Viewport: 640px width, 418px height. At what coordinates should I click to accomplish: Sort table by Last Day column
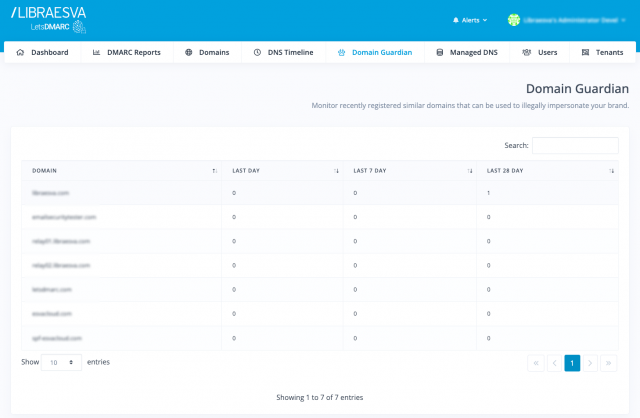pos(282,171)
